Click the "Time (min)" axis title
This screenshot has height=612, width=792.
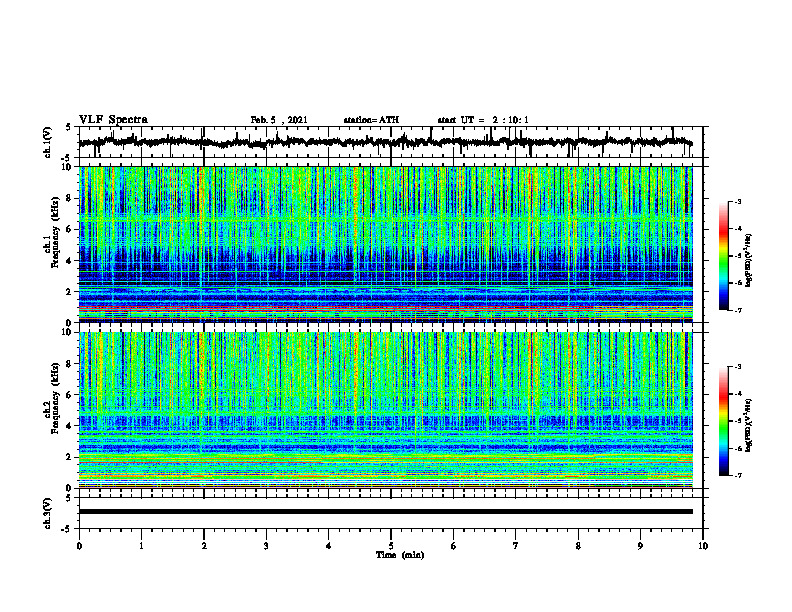pyautogui.click(x=400, y=555)
